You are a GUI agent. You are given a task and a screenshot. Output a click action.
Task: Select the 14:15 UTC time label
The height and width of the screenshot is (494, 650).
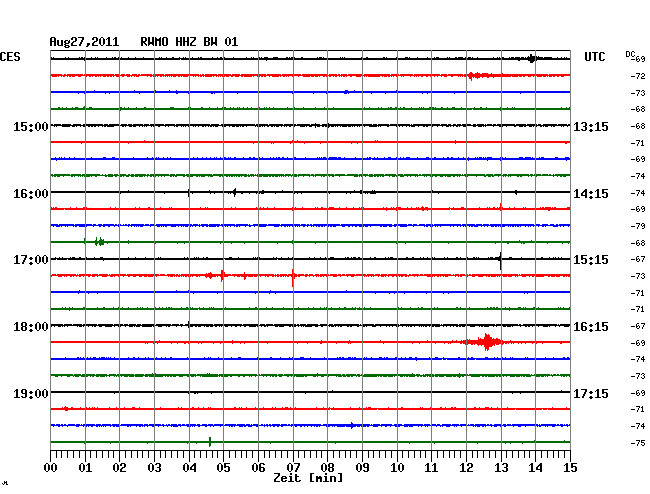coord(591,194)
